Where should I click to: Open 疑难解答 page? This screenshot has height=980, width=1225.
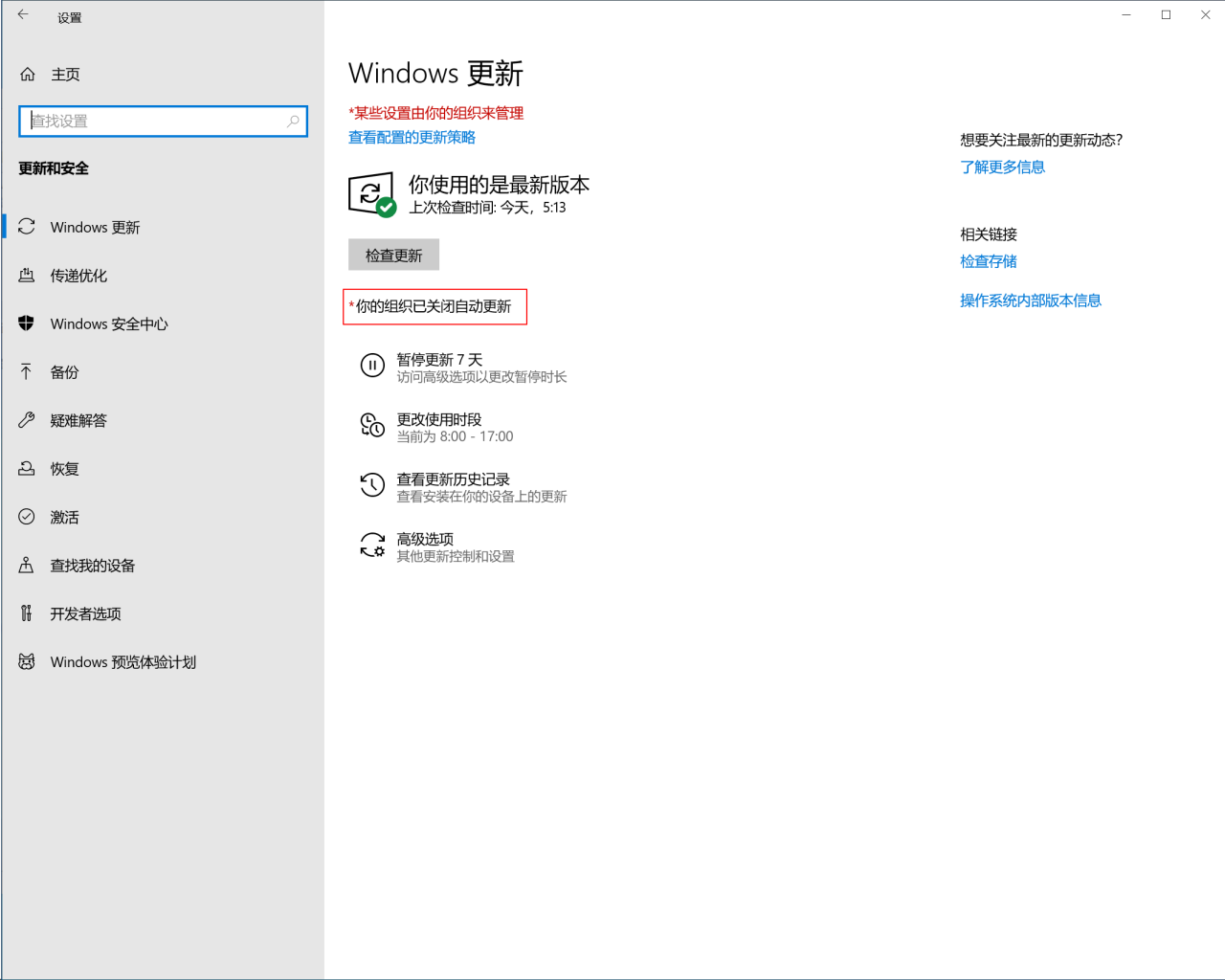pos(163,420)
